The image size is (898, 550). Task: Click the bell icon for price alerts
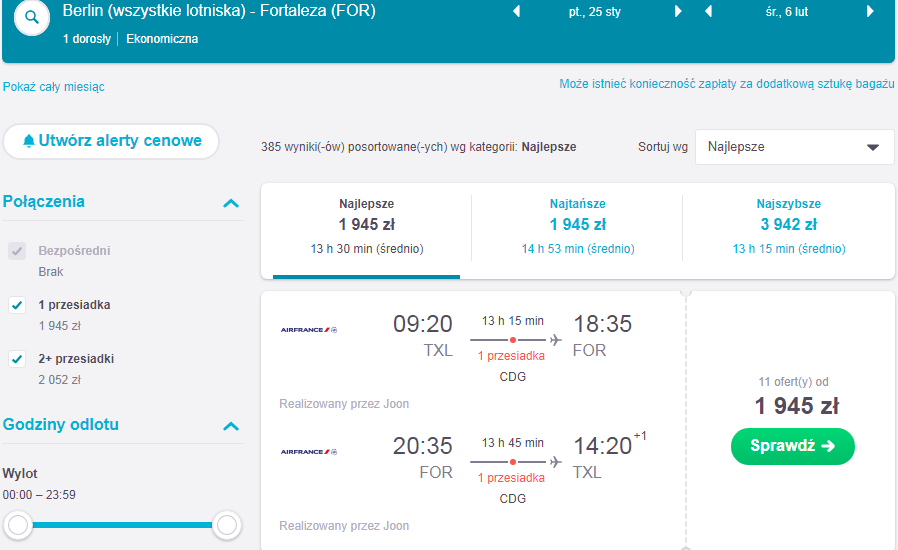[29, 140]
